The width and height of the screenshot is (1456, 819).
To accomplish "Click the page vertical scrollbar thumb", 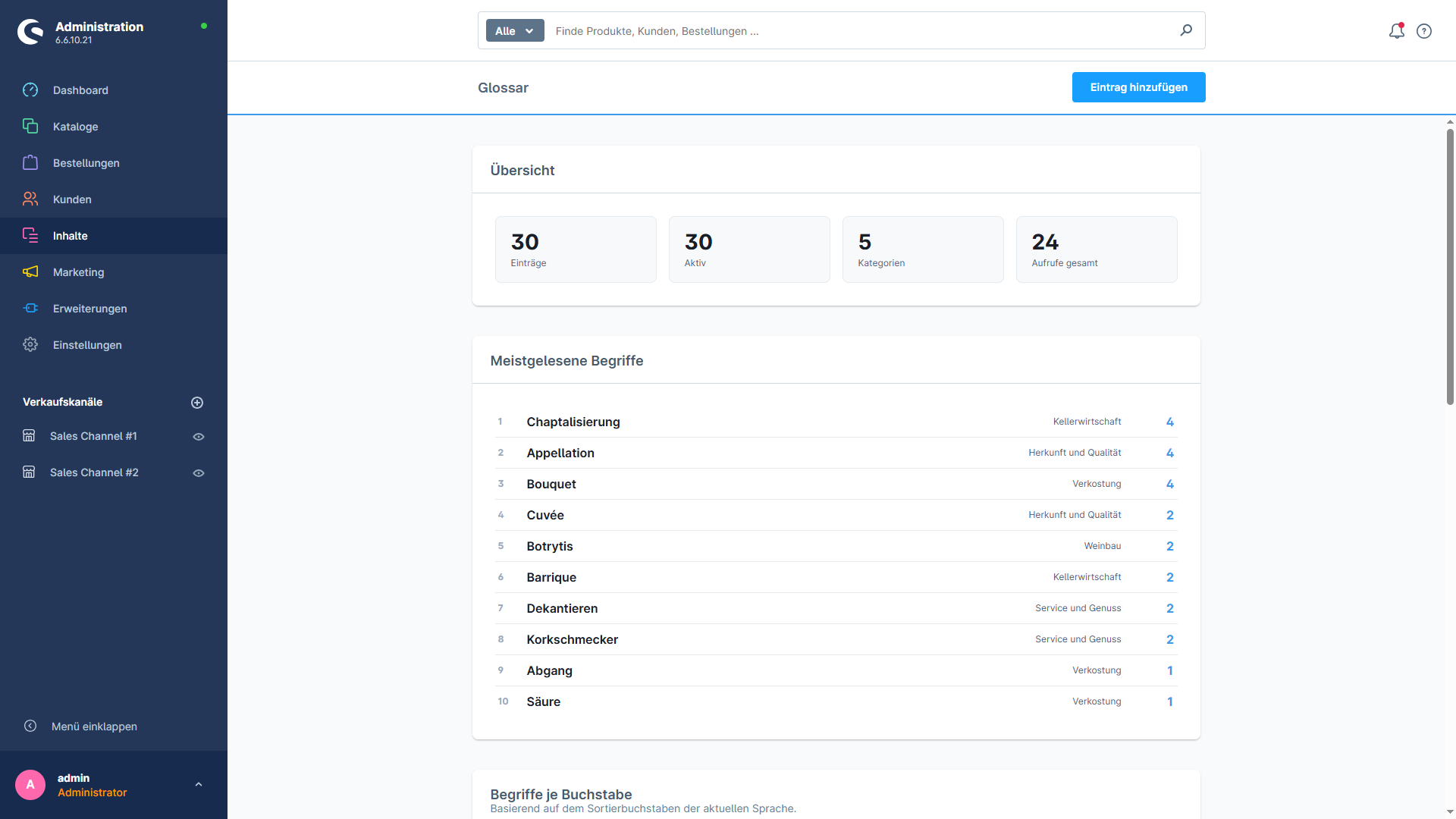I will [1450, 267].
